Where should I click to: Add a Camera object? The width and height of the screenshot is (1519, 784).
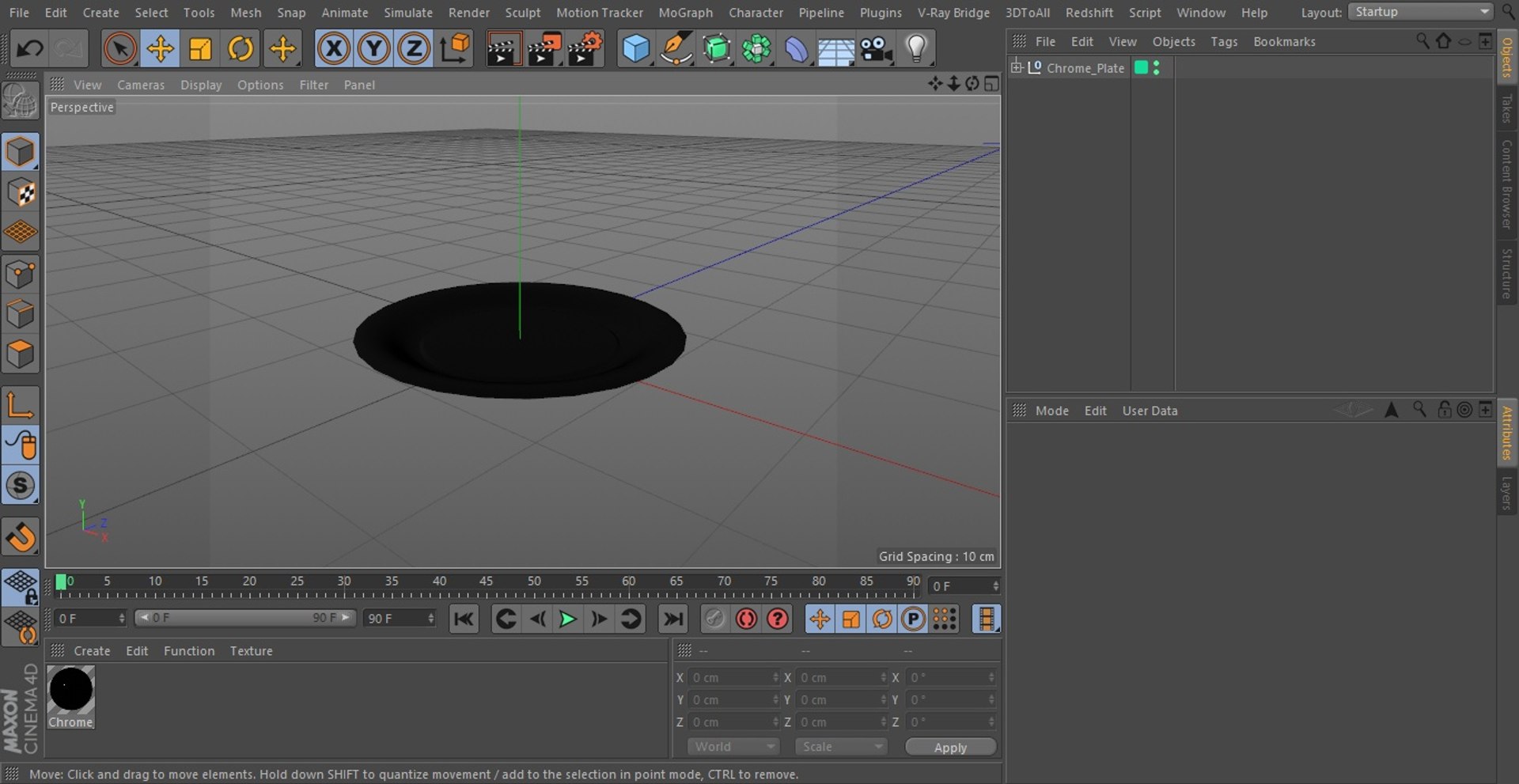876,49
